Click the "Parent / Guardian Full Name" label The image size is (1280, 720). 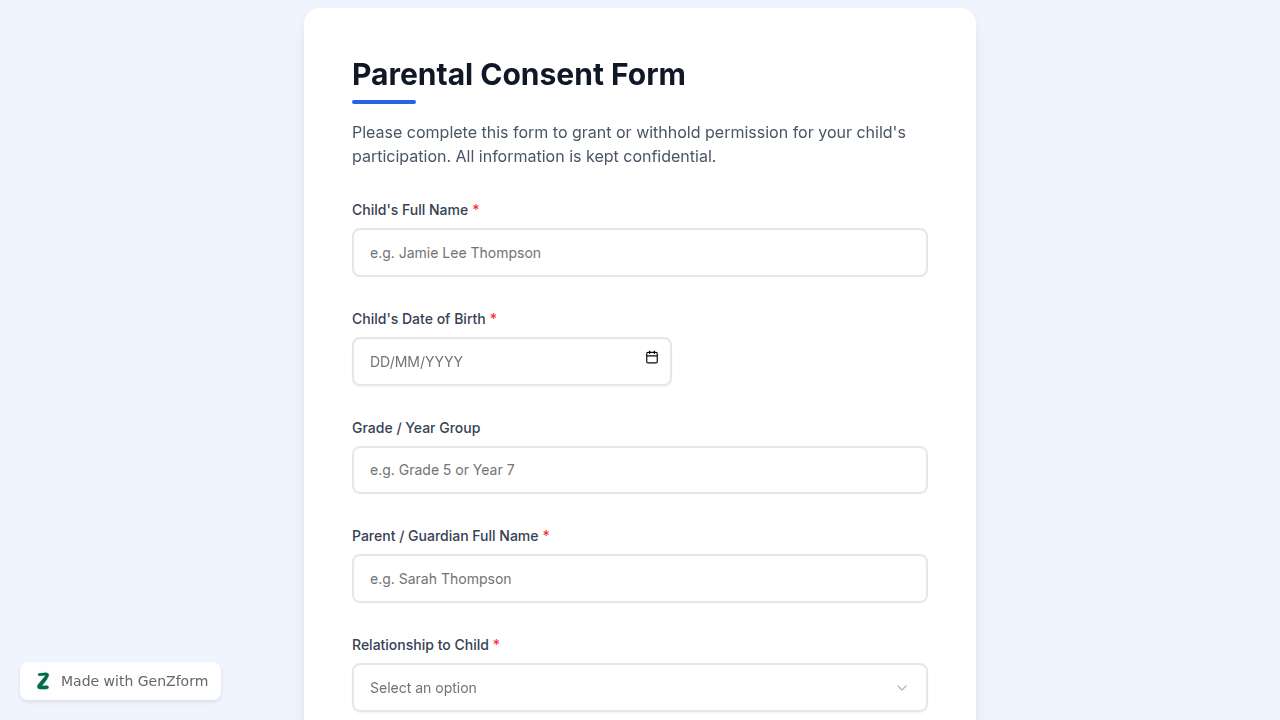(x=445, y=536)
